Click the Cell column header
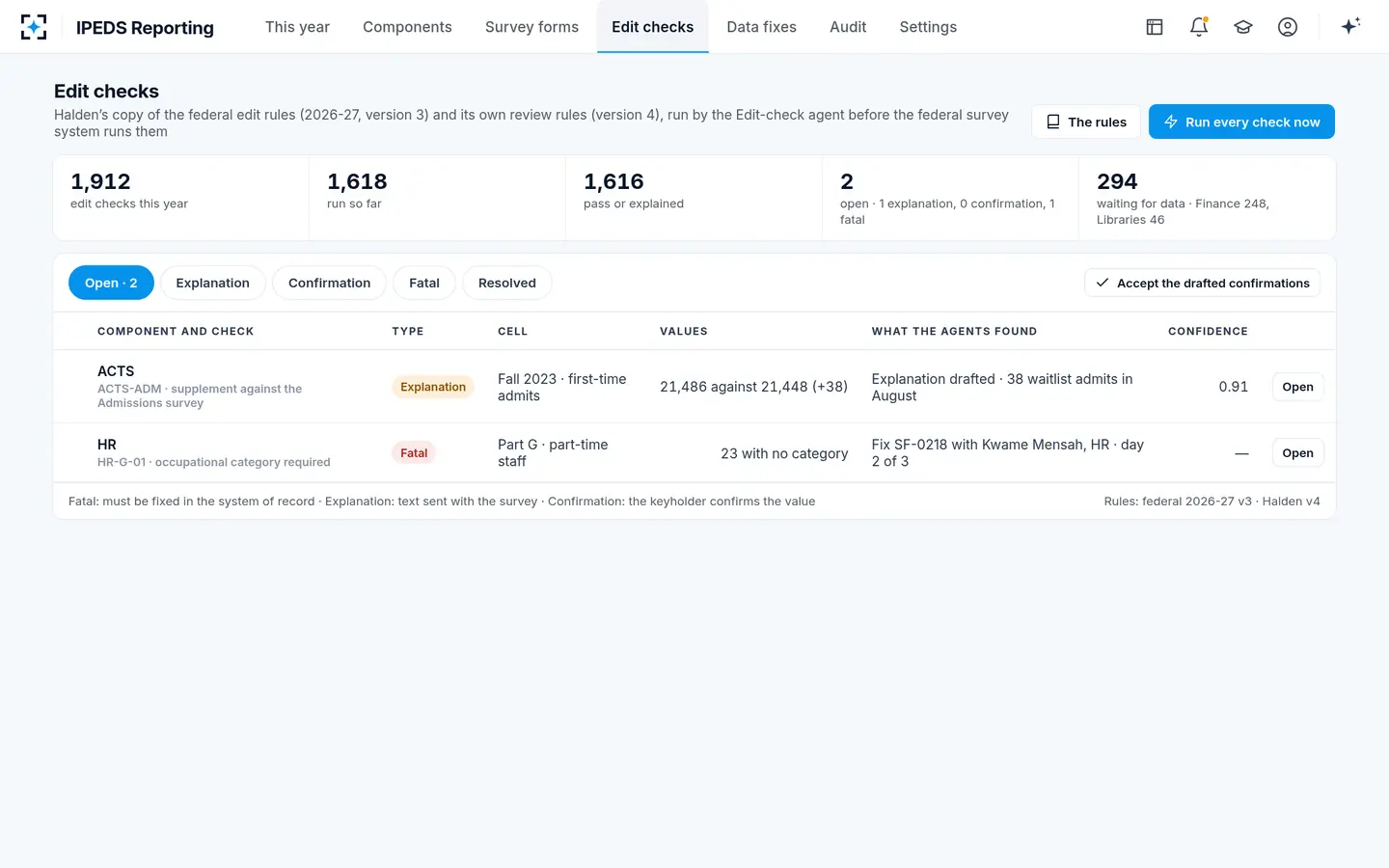This screenshot has width=1389, height=868. point(512,331)
